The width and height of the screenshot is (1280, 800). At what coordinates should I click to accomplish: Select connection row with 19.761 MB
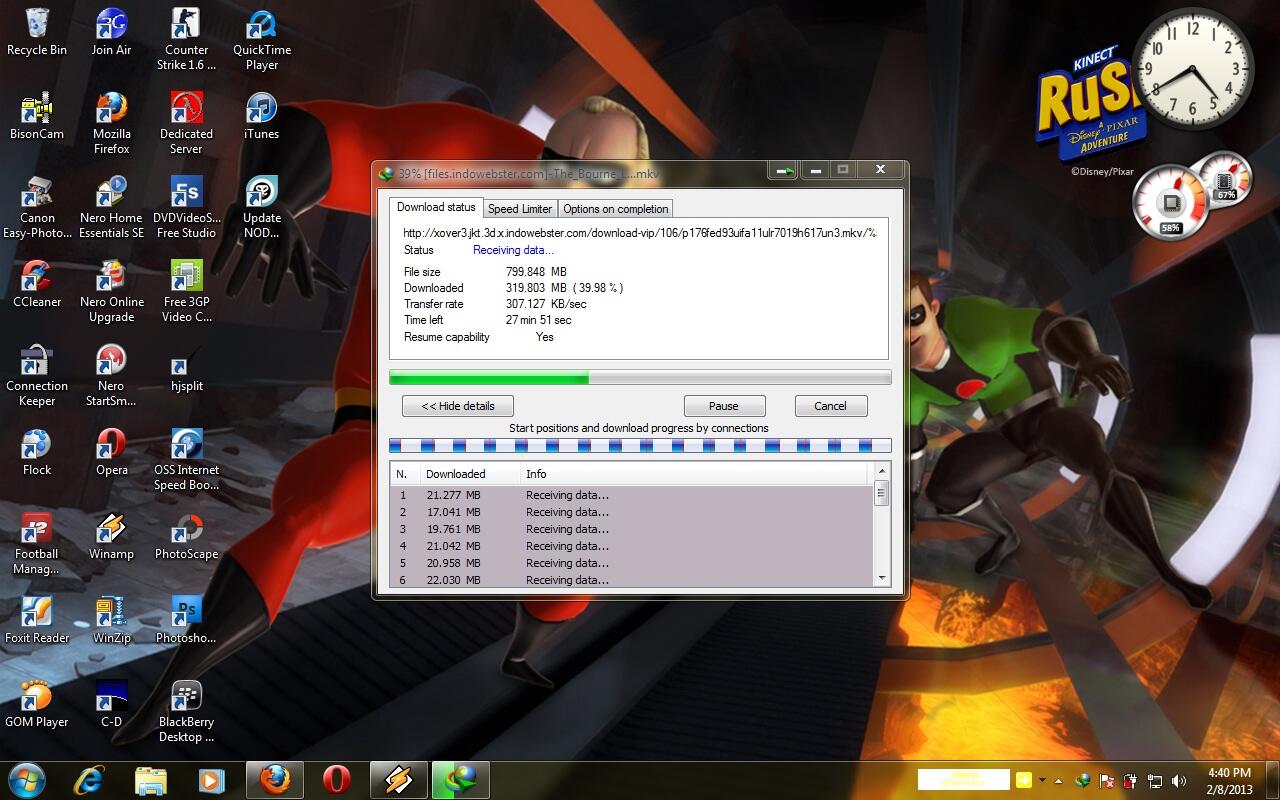tap(631, 529)
